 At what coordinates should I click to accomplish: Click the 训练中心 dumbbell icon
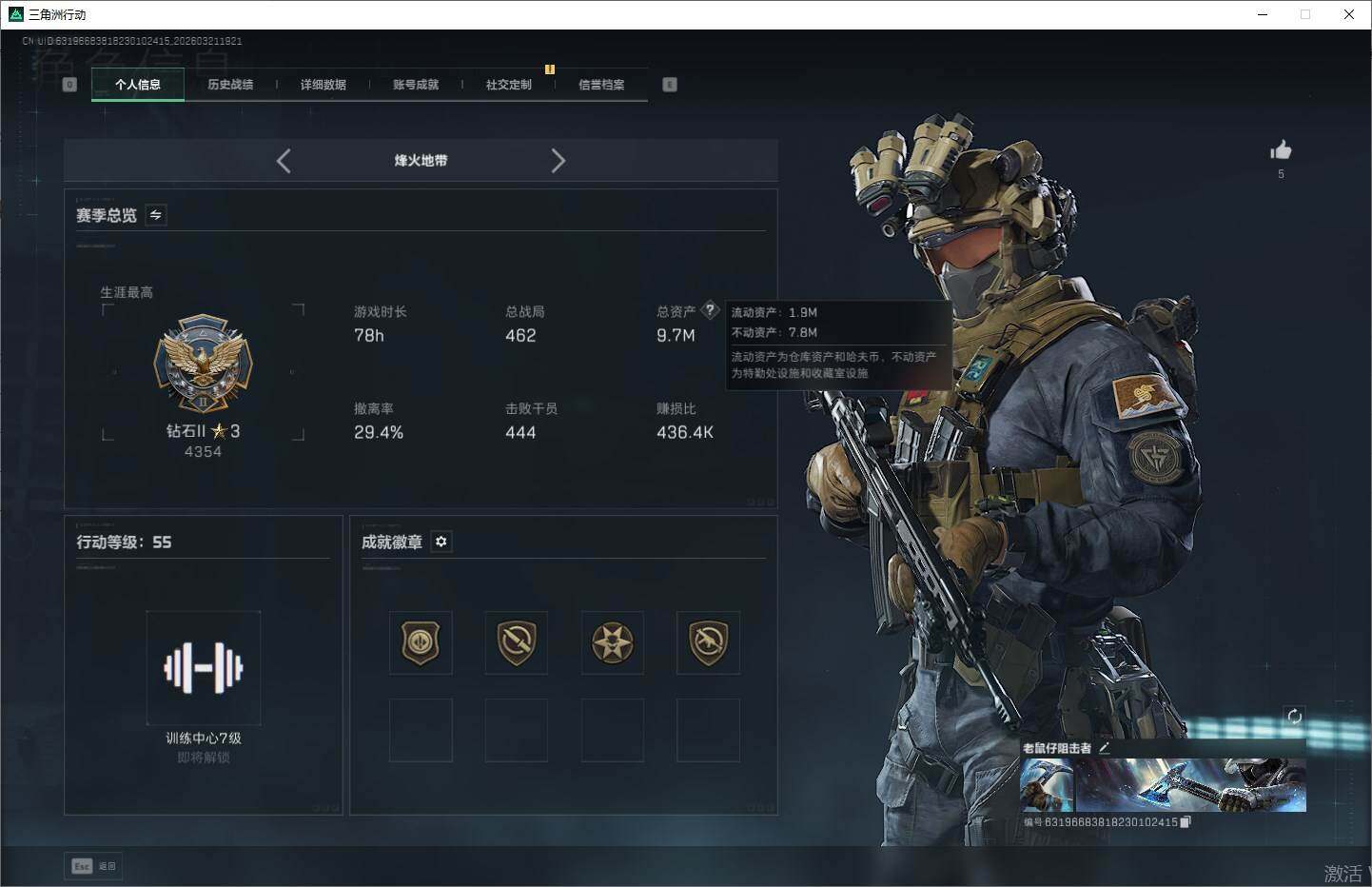point(204,668)
